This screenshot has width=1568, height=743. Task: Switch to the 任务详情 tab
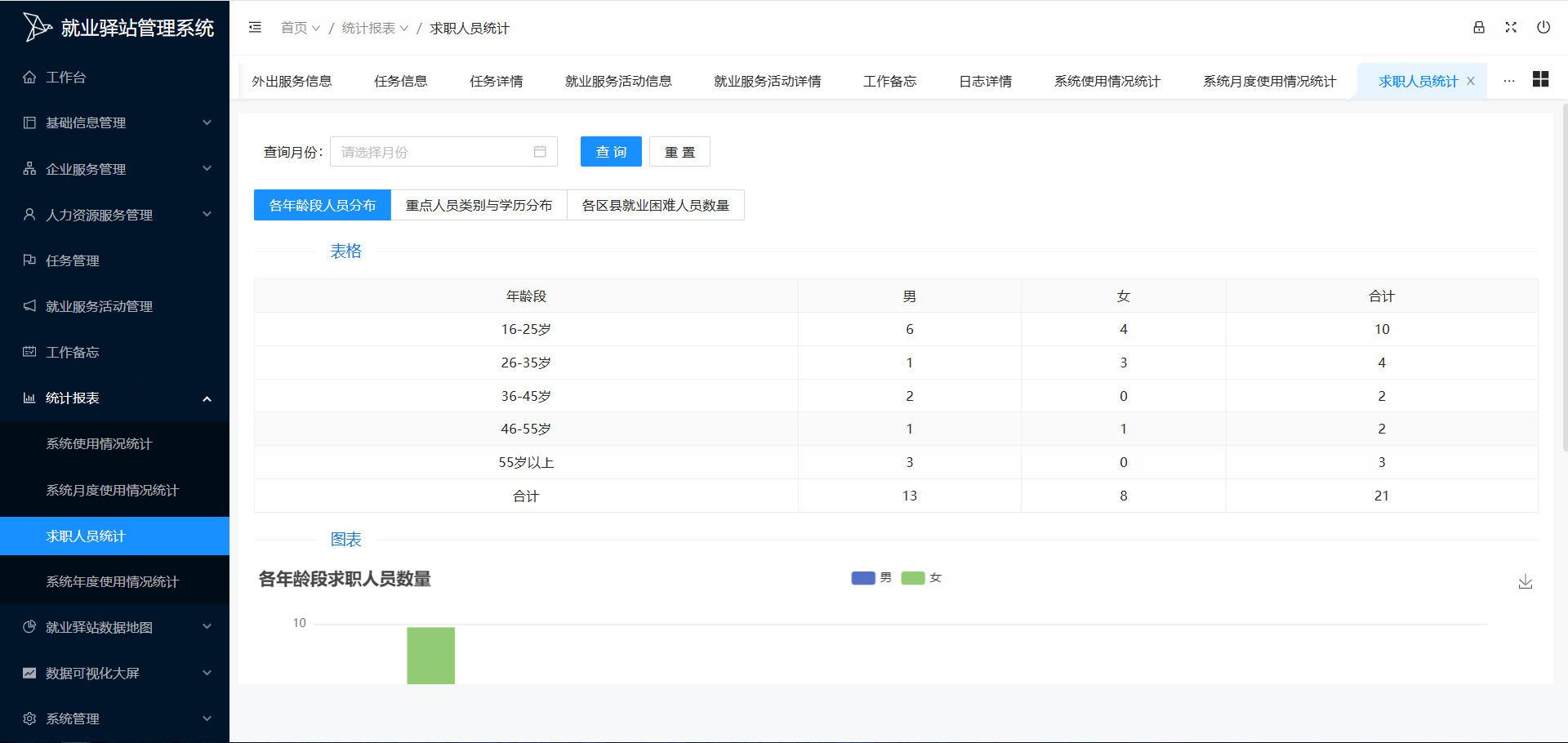click(497, 81)
